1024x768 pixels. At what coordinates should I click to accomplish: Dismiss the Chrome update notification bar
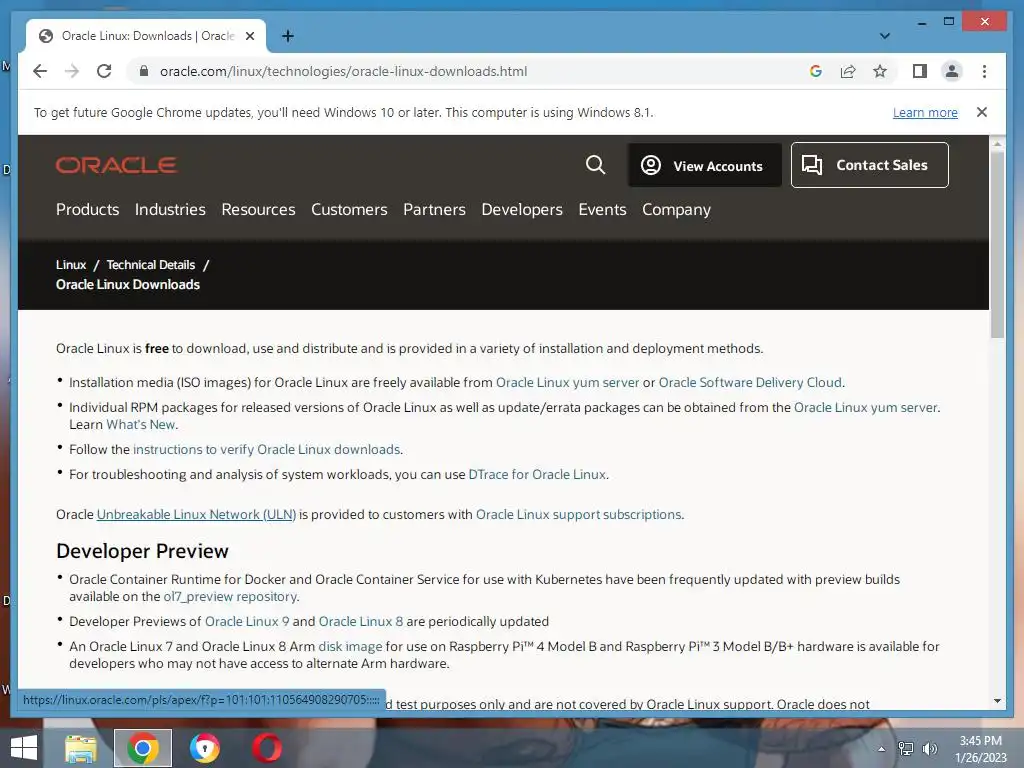(982, 112)
